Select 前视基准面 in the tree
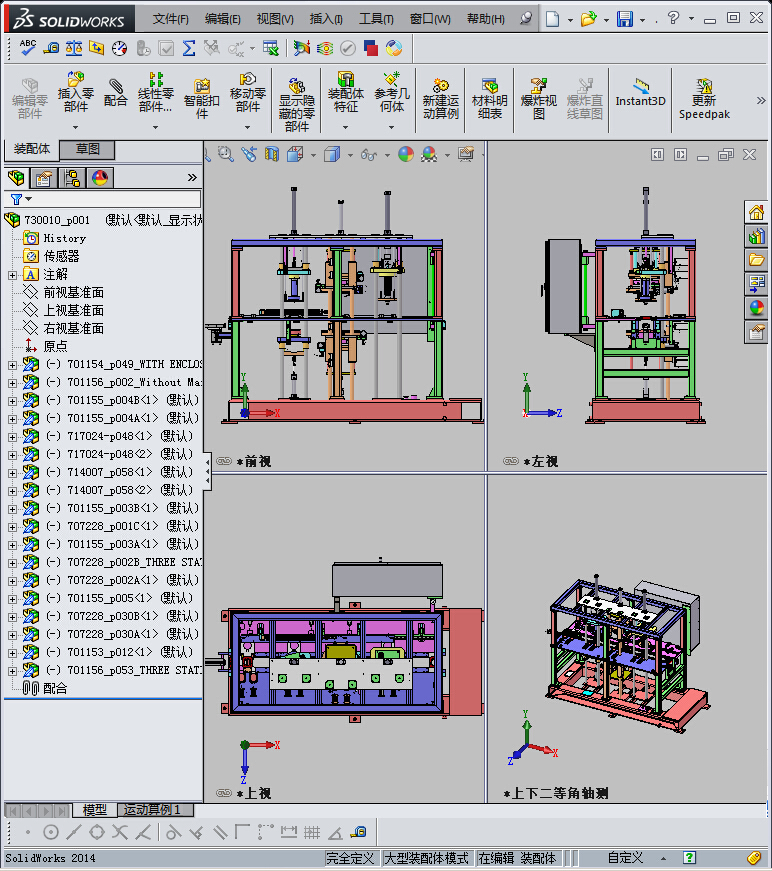Screen dimensions: 772x871 (x=73, y=292)
